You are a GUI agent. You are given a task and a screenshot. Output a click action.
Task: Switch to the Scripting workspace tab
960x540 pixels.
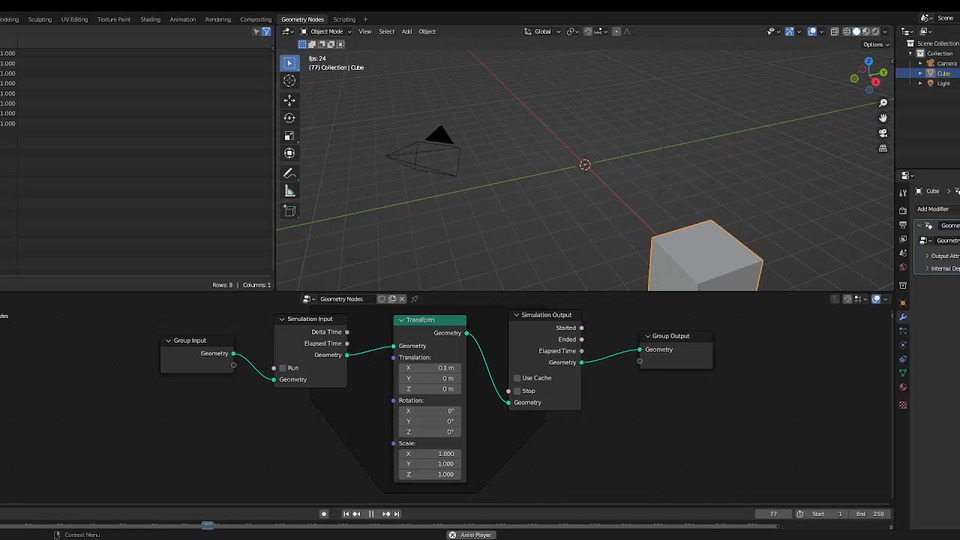[344, 20]
